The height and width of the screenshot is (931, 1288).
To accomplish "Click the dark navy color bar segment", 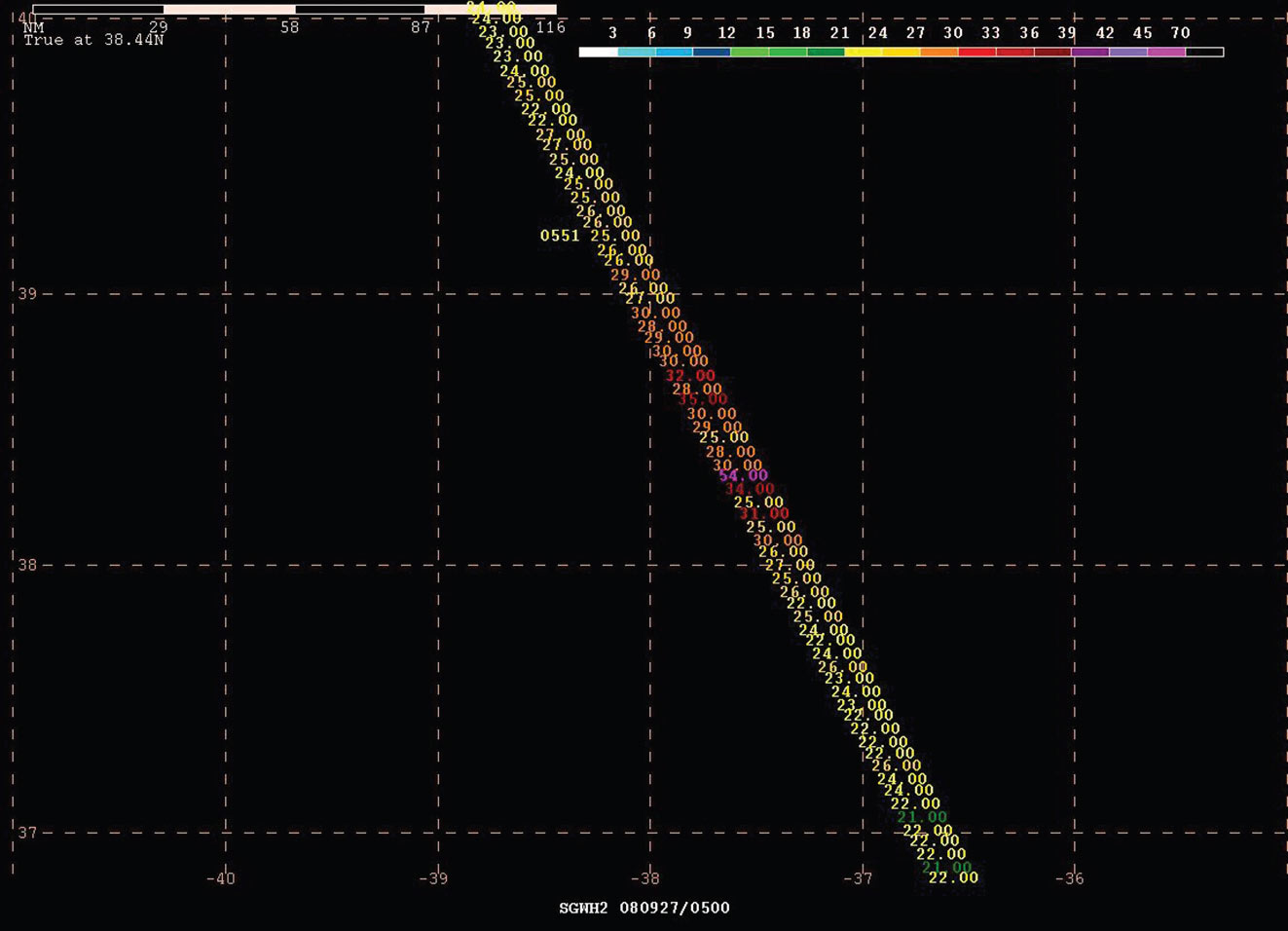I will pos(712,52).
